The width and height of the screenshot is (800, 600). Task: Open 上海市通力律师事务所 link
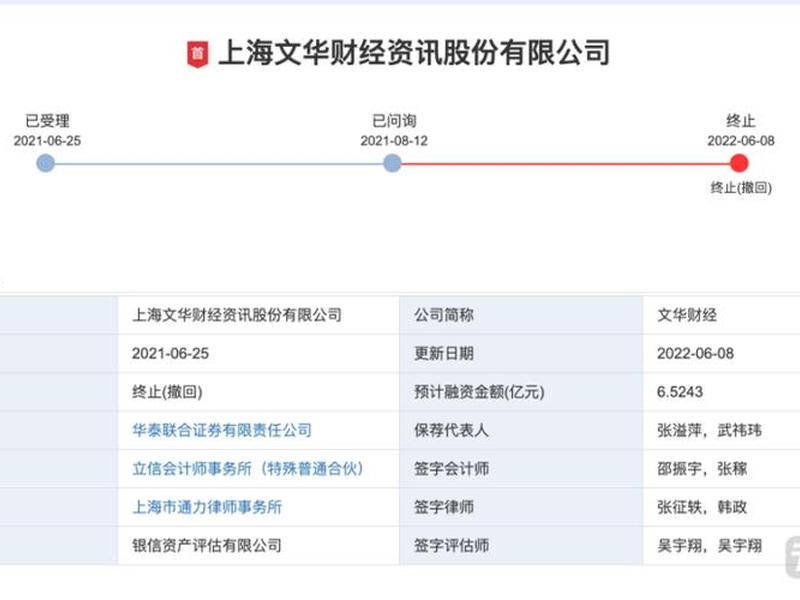click(207, 507)
